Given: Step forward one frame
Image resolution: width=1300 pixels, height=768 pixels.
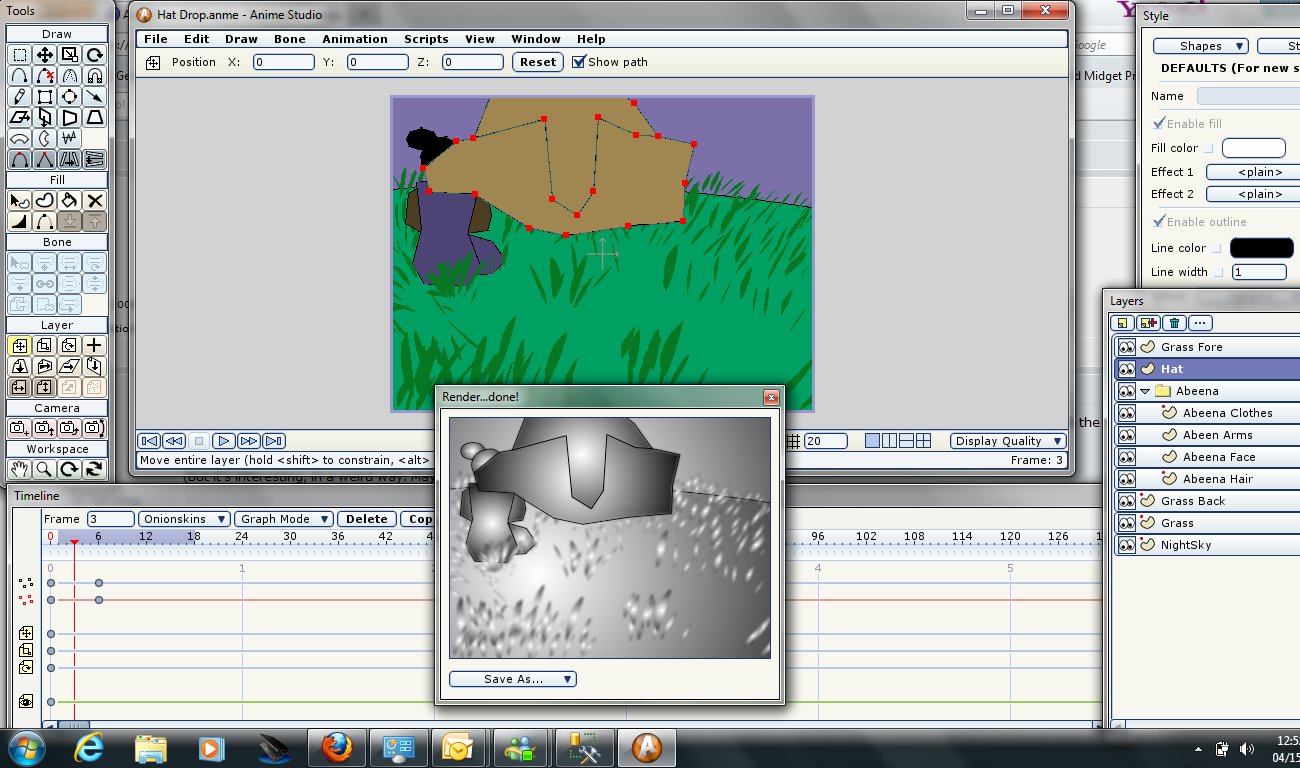Looking at the screenshot, I should point(249,441).
